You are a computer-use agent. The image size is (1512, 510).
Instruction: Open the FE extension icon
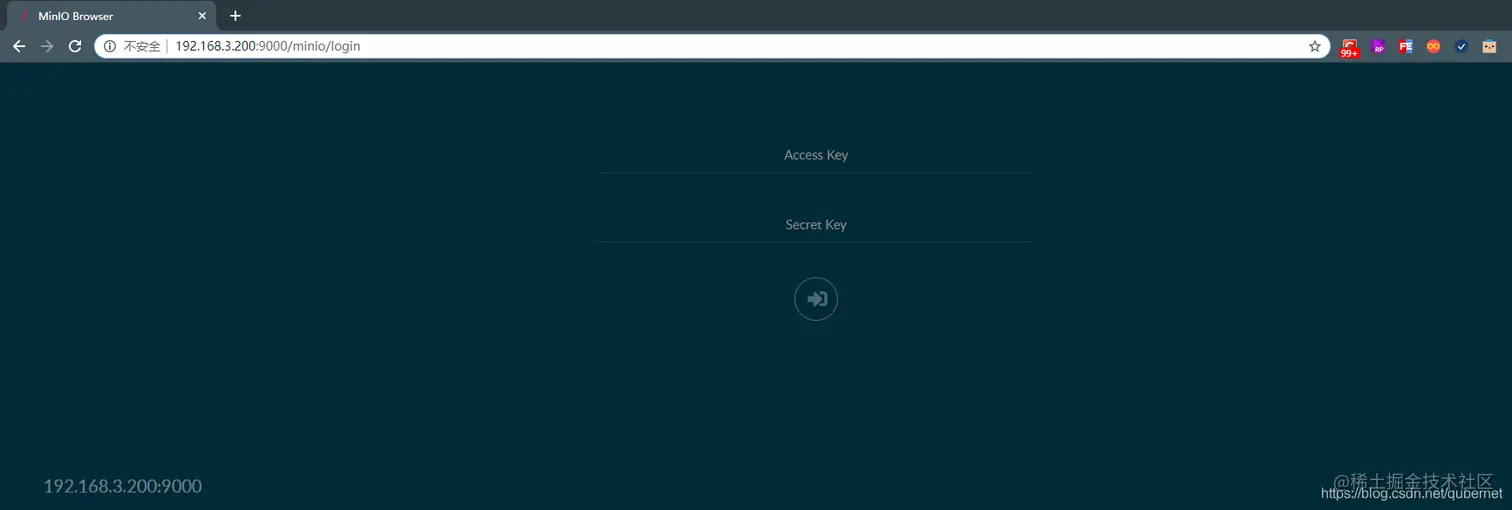(1406, 46)
